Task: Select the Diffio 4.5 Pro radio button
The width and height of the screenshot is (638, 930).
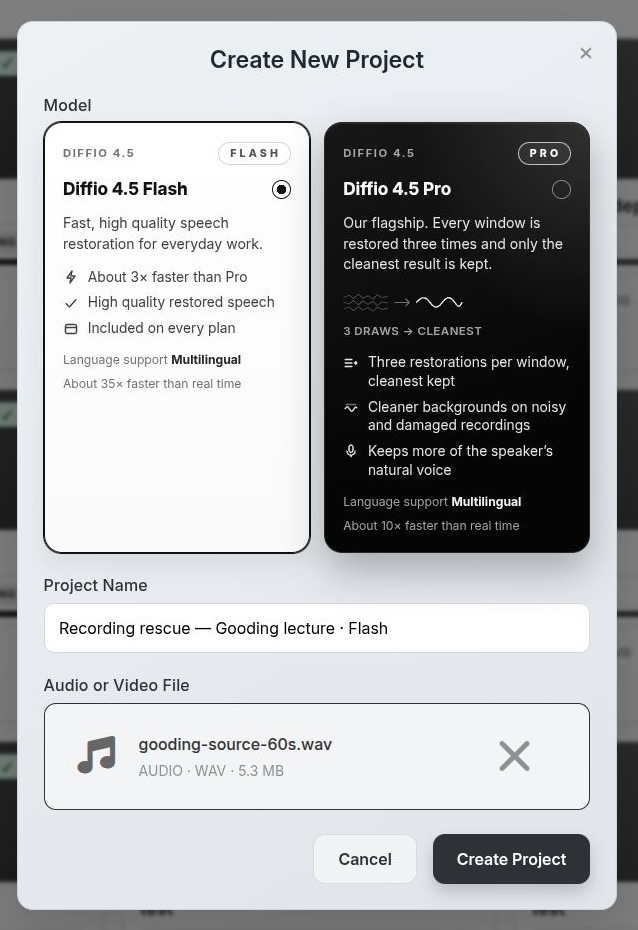Action: (561, 189)
